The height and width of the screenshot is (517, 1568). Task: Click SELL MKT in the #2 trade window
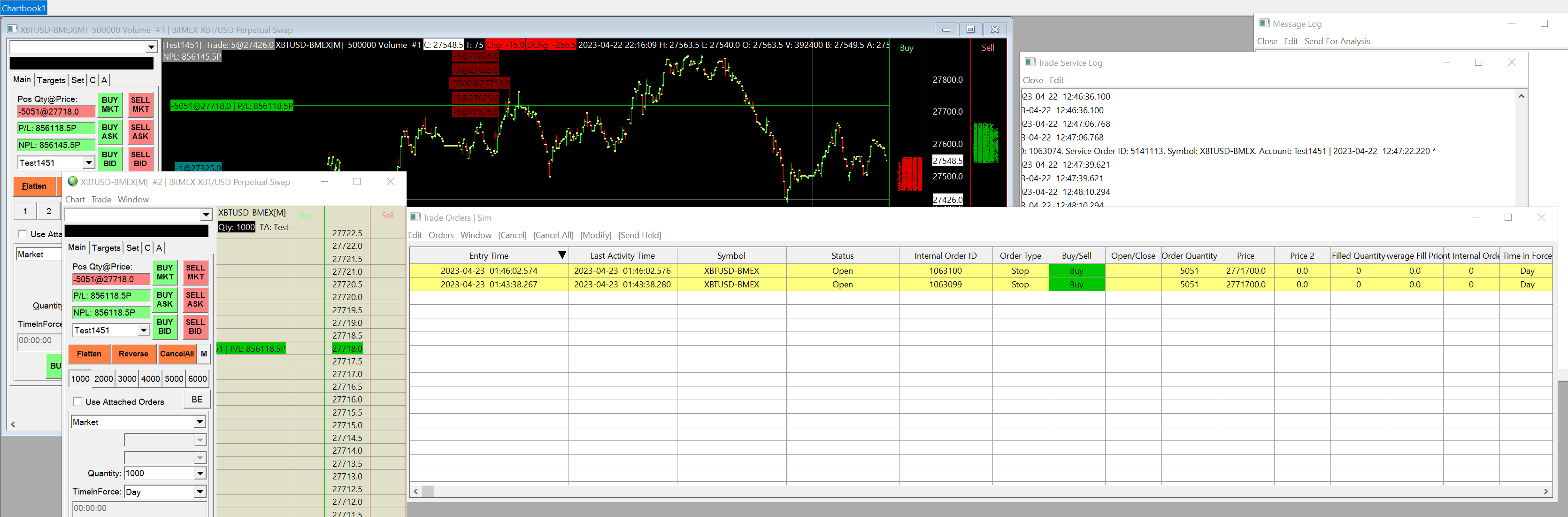point(195,272)
